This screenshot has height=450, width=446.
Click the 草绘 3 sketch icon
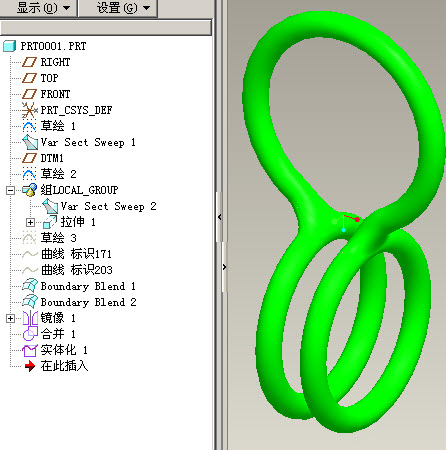(29, 238)
